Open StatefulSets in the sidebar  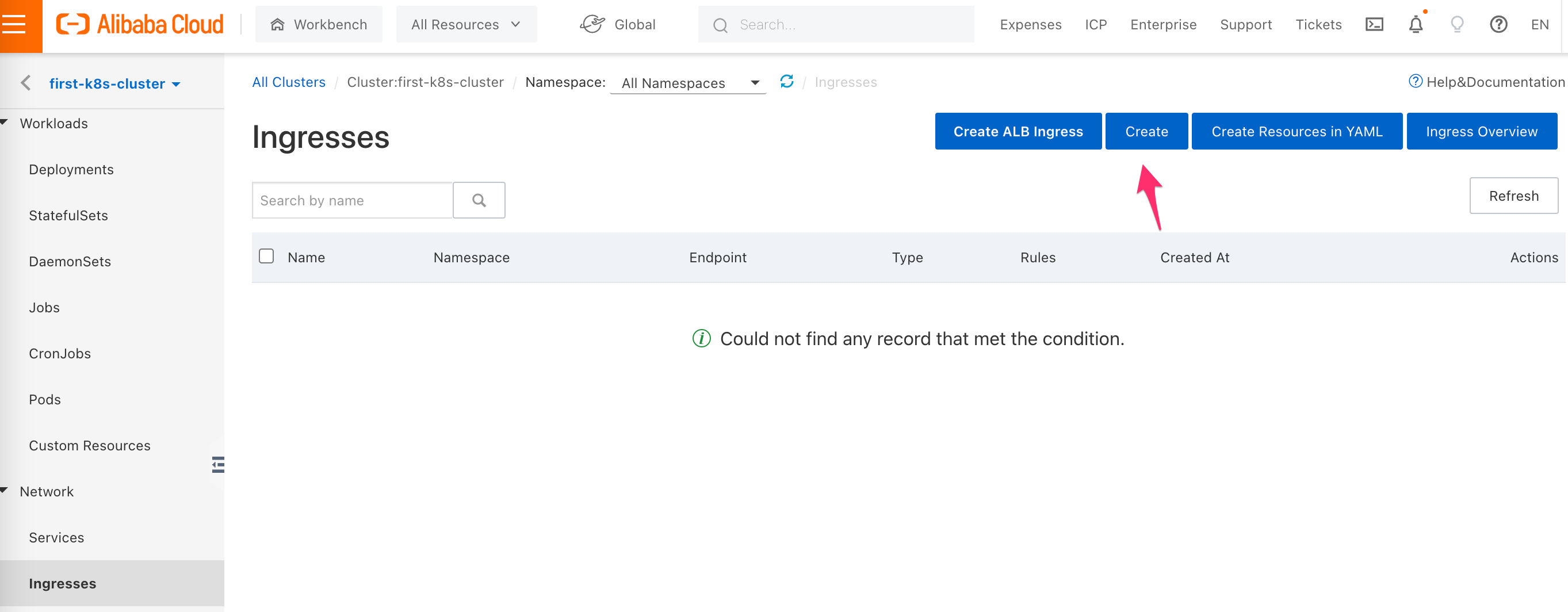(68, 216)
